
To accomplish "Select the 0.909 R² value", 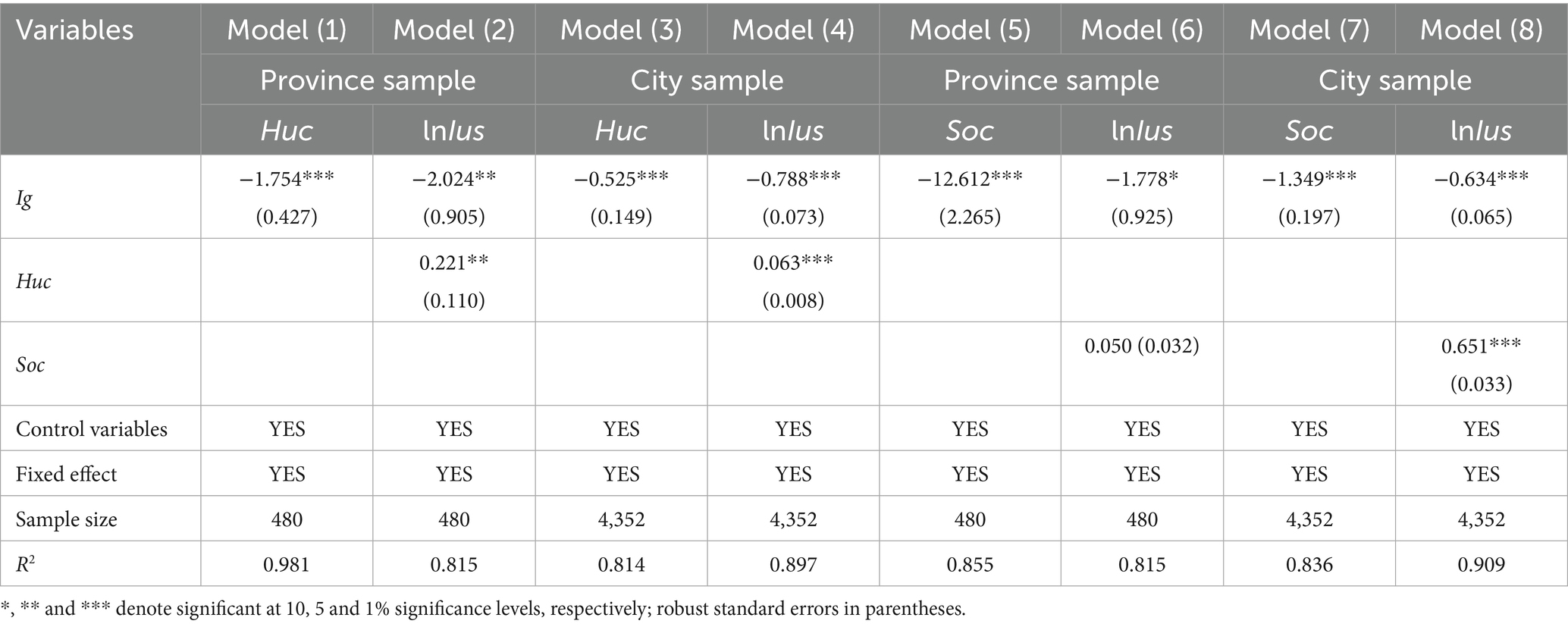I will 1481,565.
